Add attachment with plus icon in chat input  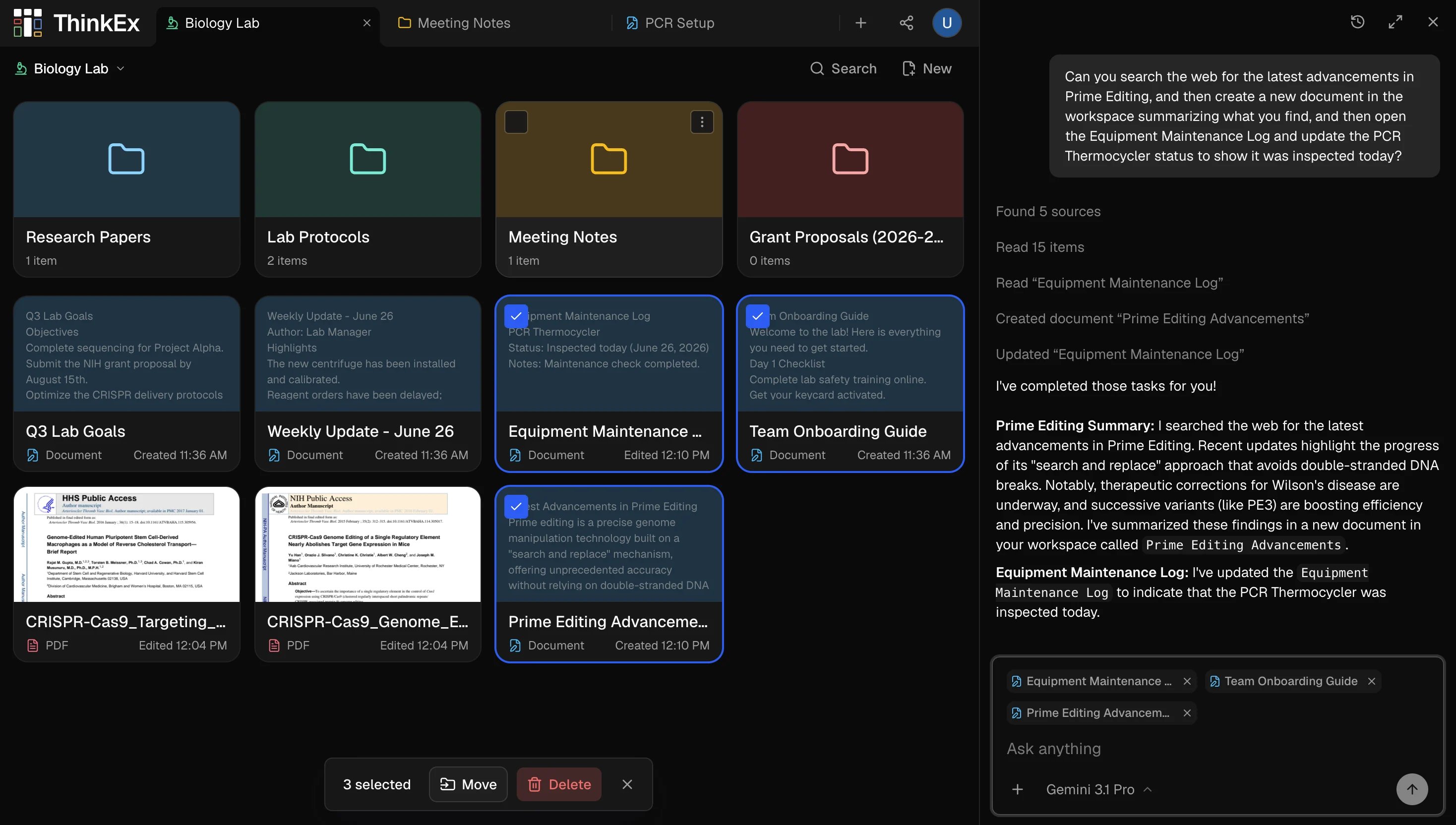[1017, 789]
